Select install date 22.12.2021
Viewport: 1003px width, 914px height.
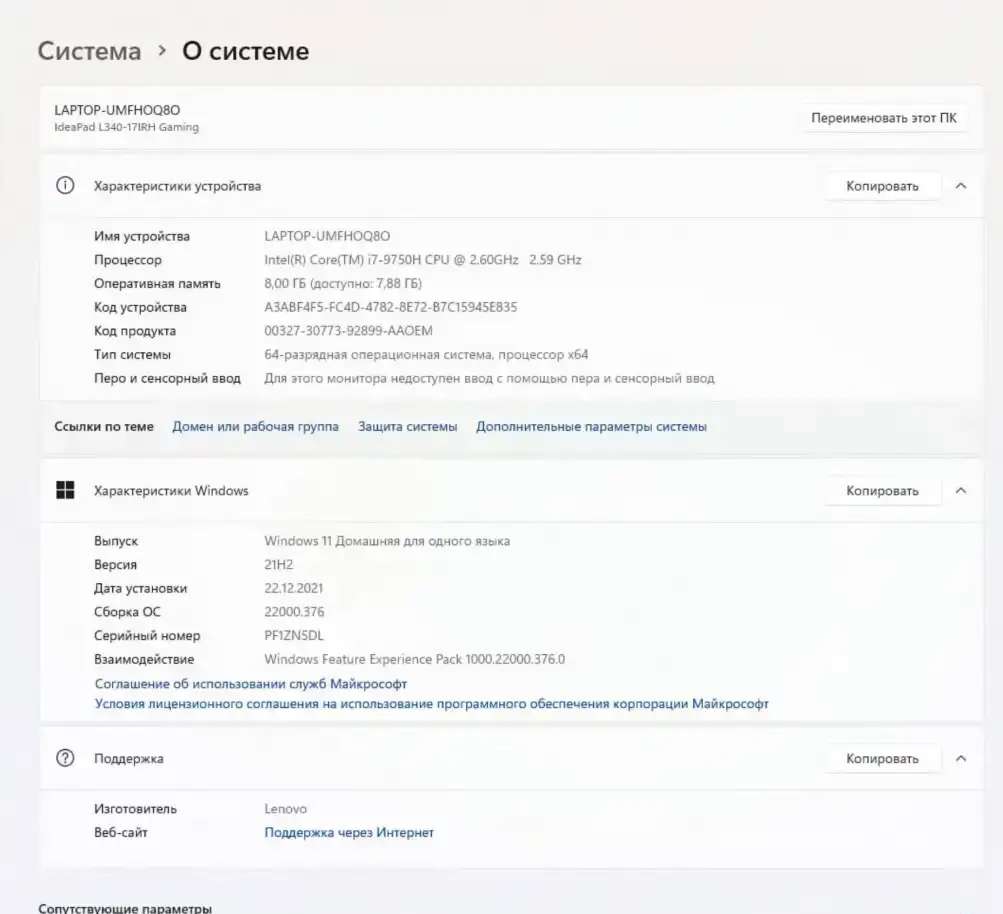pyautogui.click(x=294, y=588)
